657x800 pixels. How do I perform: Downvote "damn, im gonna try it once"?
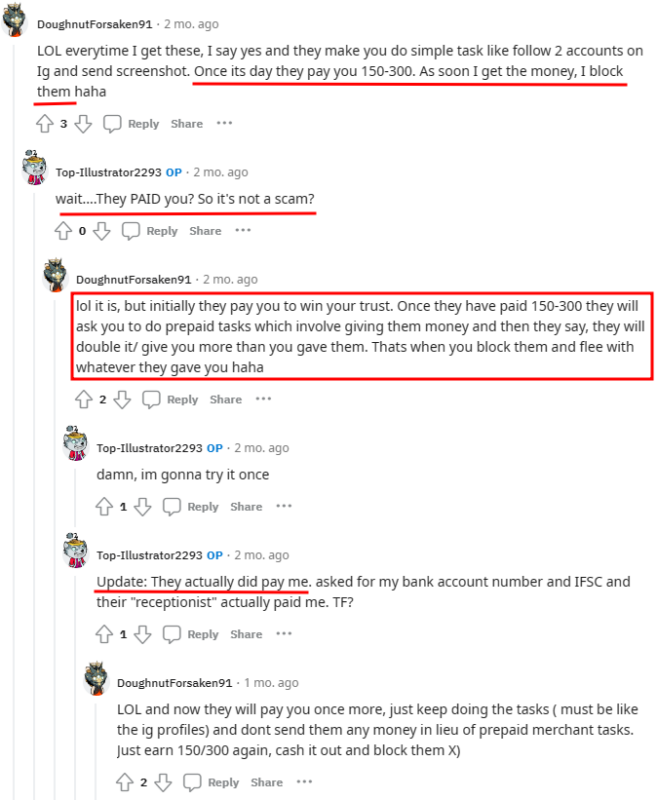[x=143, y=506]
